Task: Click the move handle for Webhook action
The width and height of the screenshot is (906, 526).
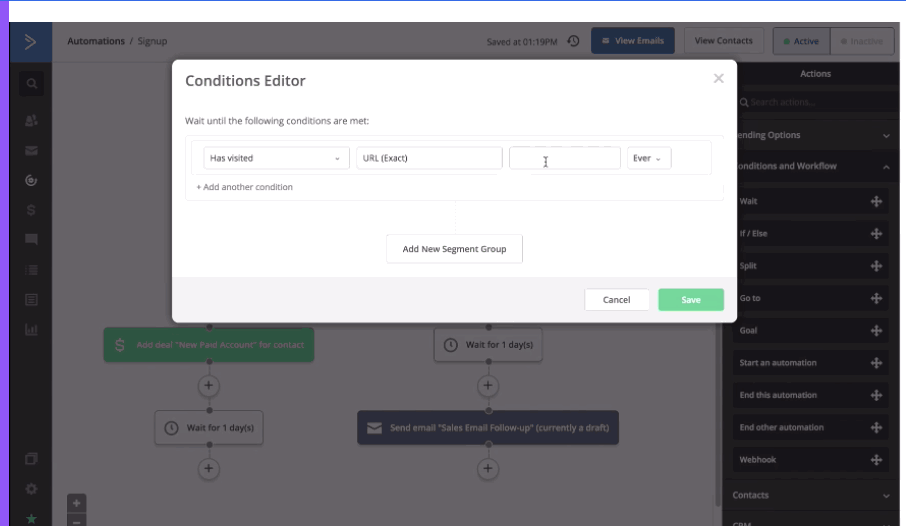Action: pos(876,460)
